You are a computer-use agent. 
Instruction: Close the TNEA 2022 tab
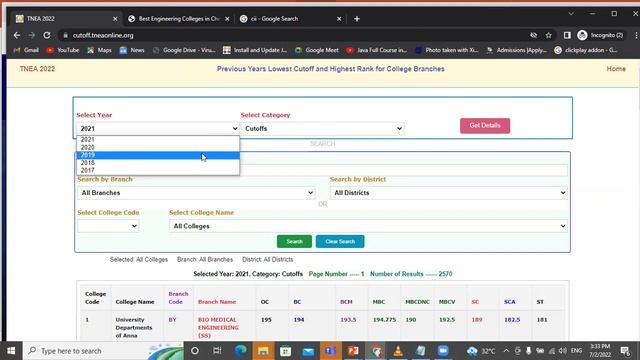coord(115,19)
